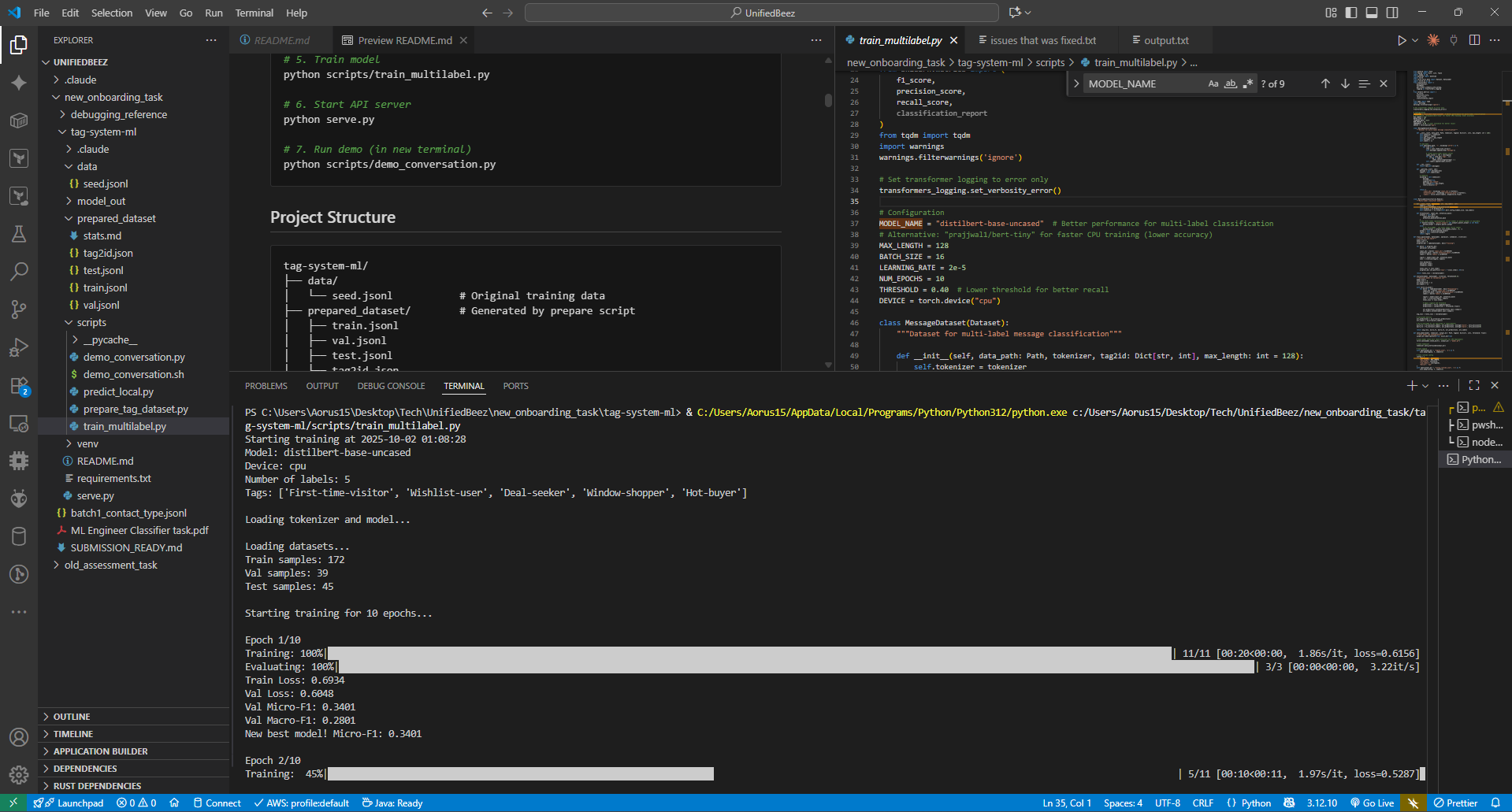Viewport: 1512px width, 812px height.
Task: Toggle Match Case in find widget
Action: pyautogui.click(x=1213, y=83)
